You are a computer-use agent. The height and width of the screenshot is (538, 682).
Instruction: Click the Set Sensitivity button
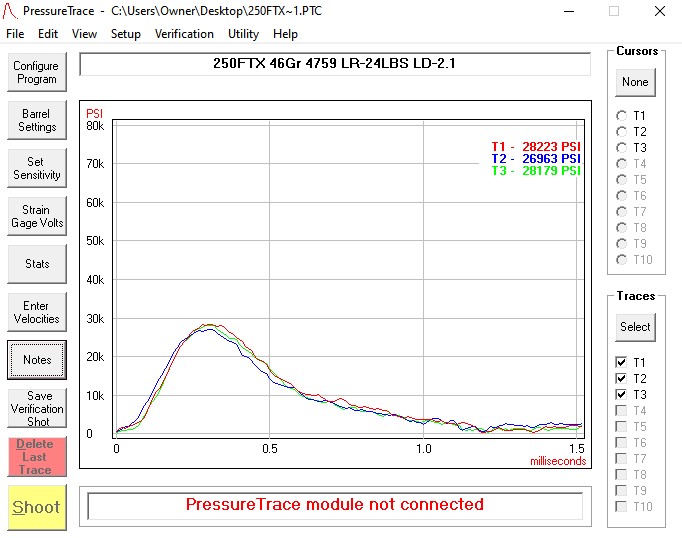(37, 168)
